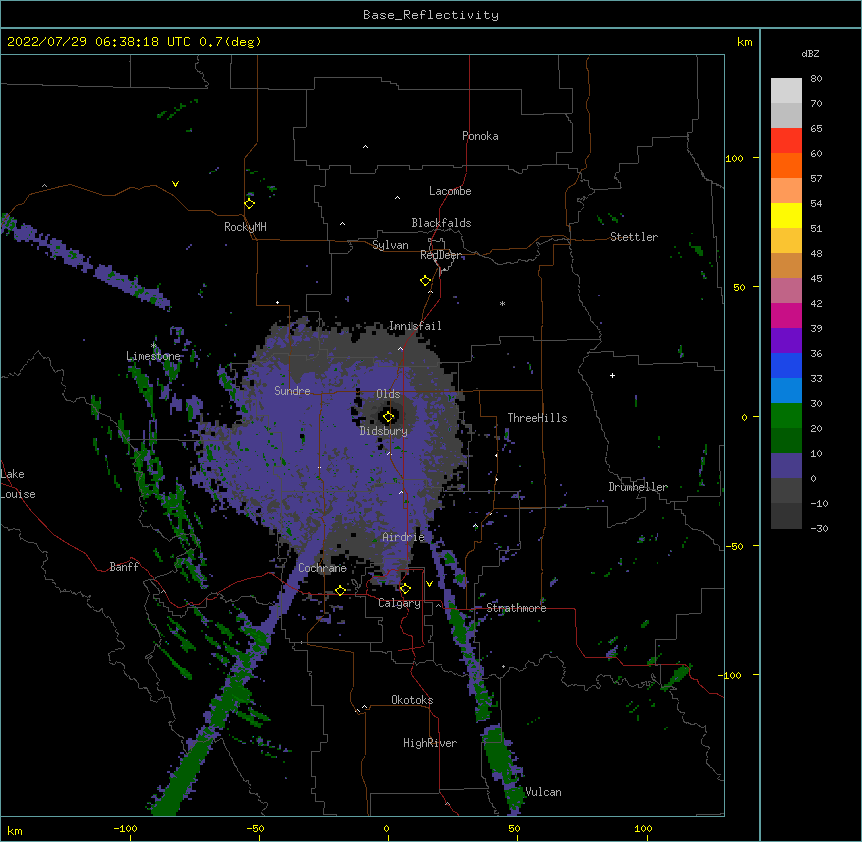Screen dimensions: 862x842
Task: Click the Airdrie label
Action: coord(404,537)
